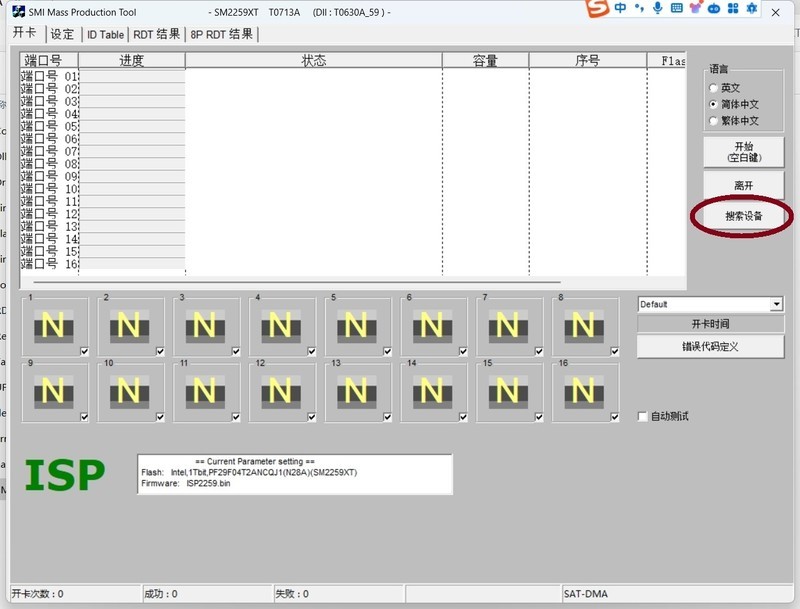Open the RDT 结果 tab

(157, 34)
